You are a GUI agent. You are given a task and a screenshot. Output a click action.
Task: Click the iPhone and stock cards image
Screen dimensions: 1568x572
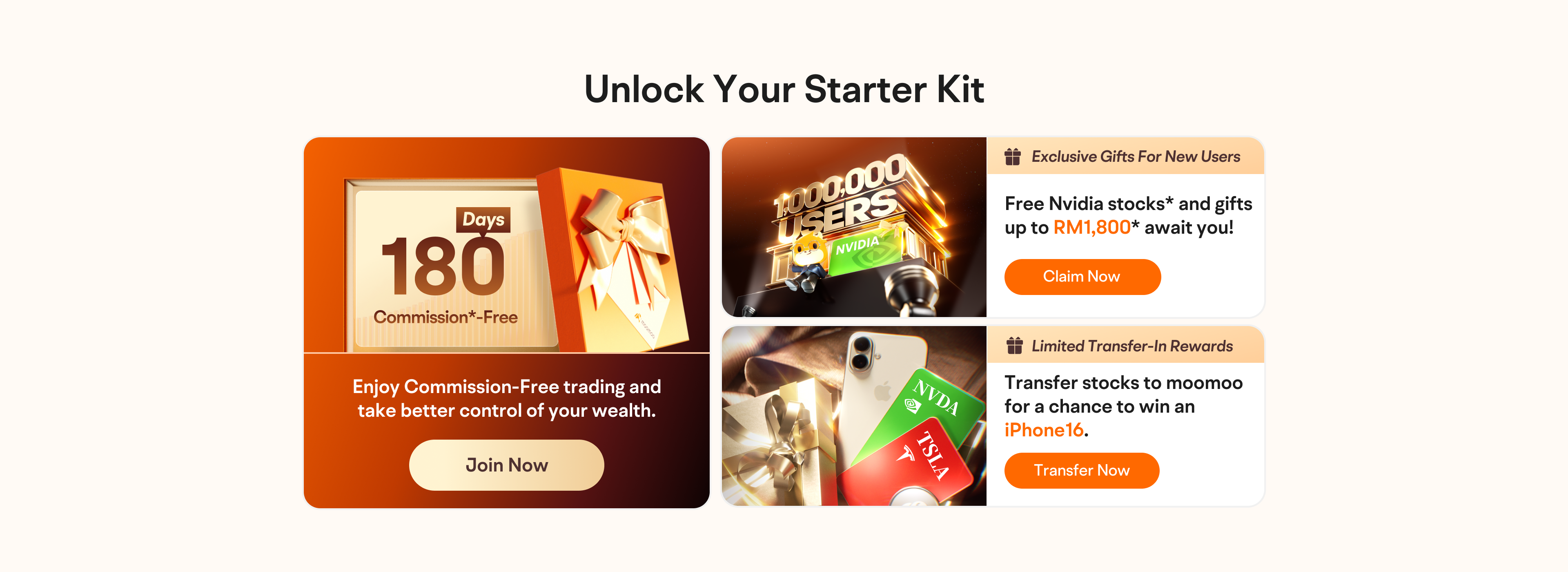point(853,416)
